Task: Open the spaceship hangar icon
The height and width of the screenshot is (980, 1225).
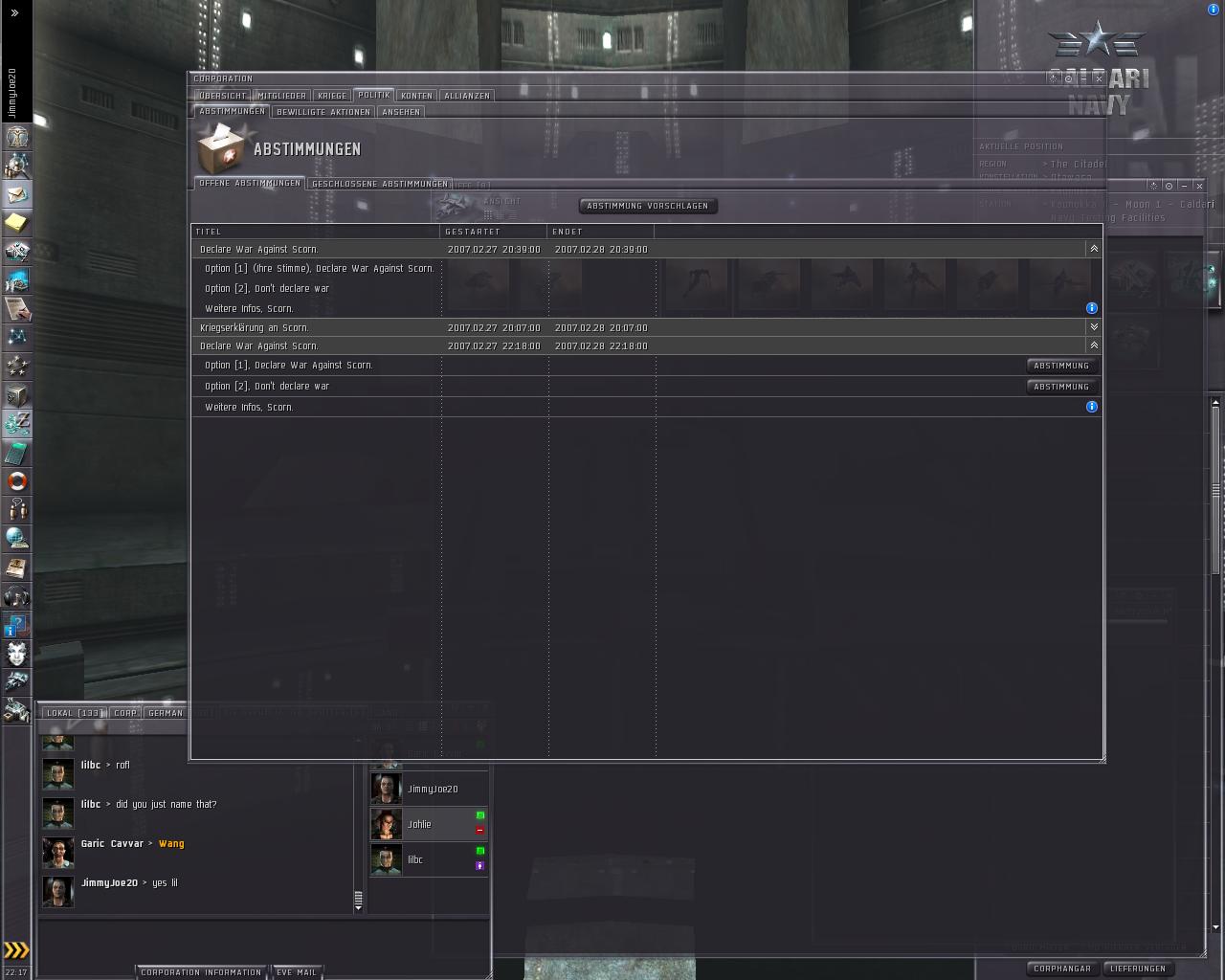Action: tap(17, 682)
